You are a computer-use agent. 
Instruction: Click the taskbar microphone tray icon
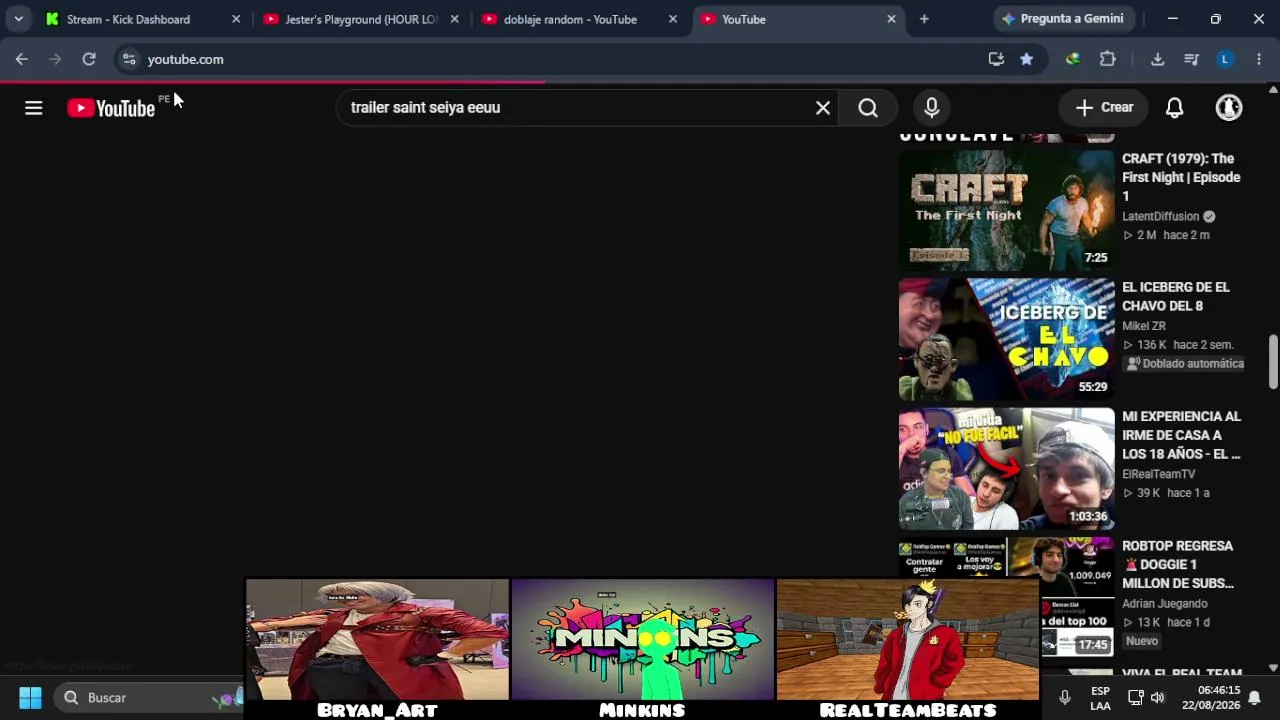pyautogui.click(x=1065, y=698)
